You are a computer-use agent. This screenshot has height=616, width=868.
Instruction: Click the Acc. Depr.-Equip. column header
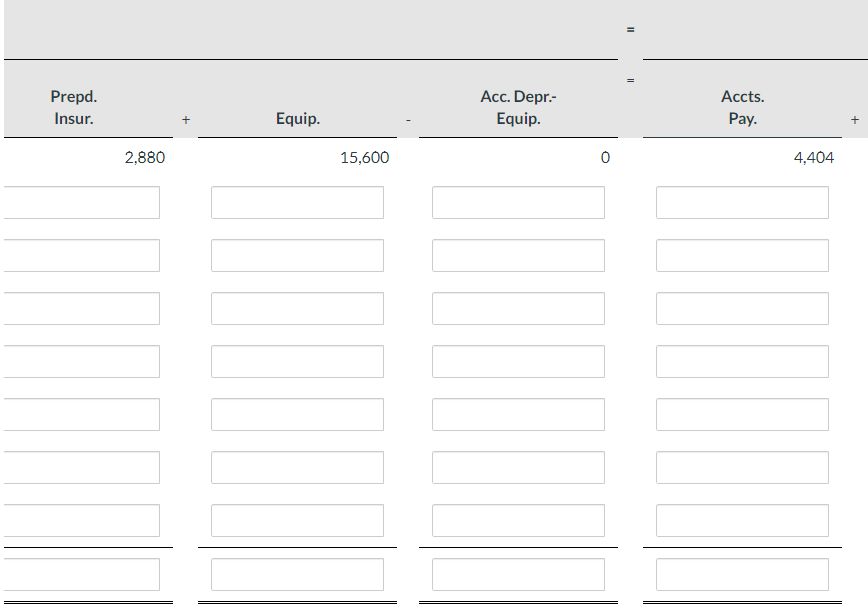point(518,107)
